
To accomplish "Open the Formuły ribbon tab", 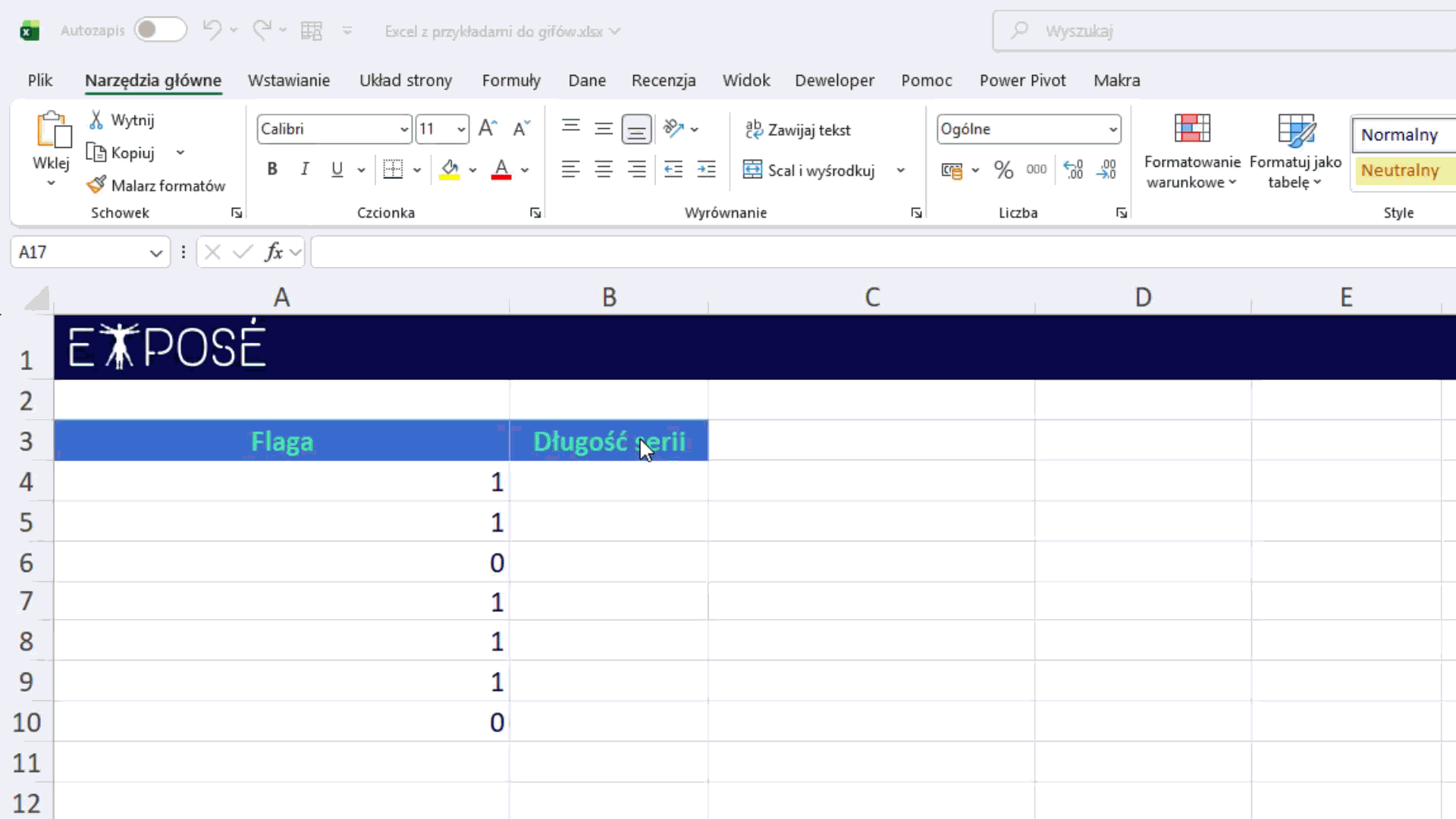I will [511, 80].
